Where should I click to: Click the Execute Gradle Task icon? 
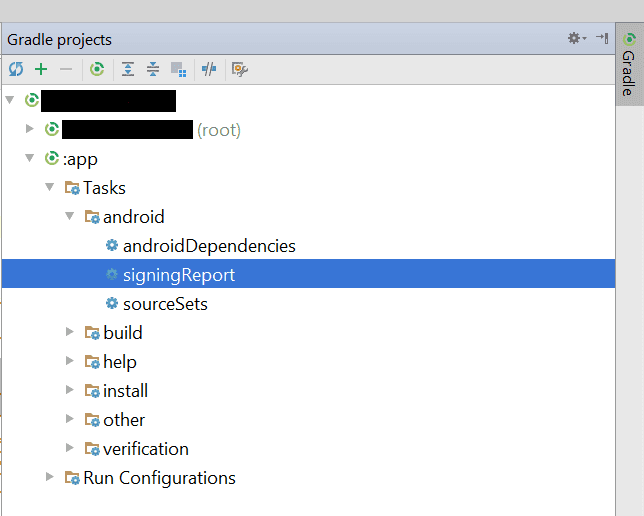click(x=97, y=69)
